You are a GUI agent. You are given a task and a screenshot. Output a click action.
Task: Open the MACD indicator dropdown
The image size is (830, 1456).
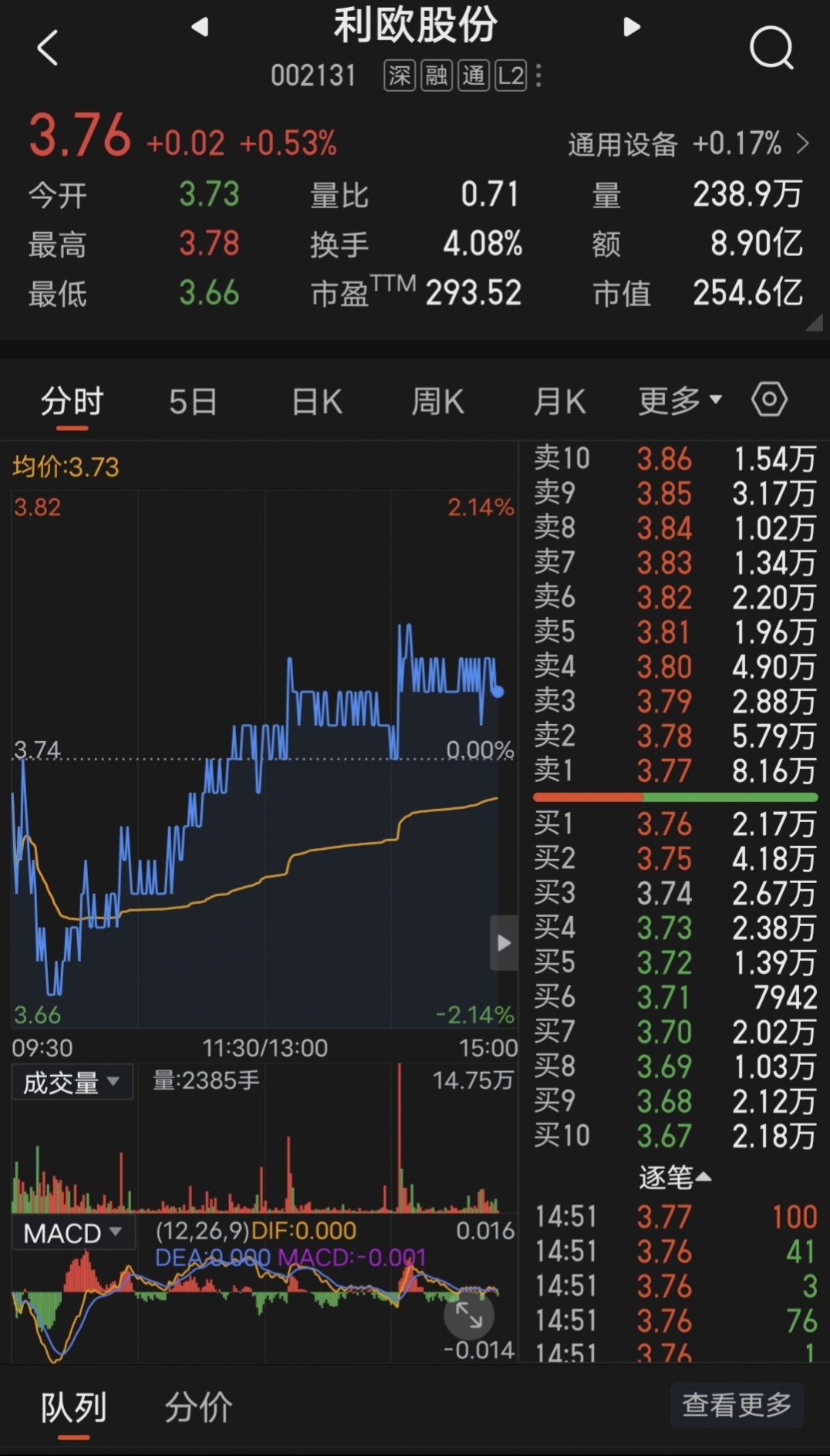pos(73,1232)
